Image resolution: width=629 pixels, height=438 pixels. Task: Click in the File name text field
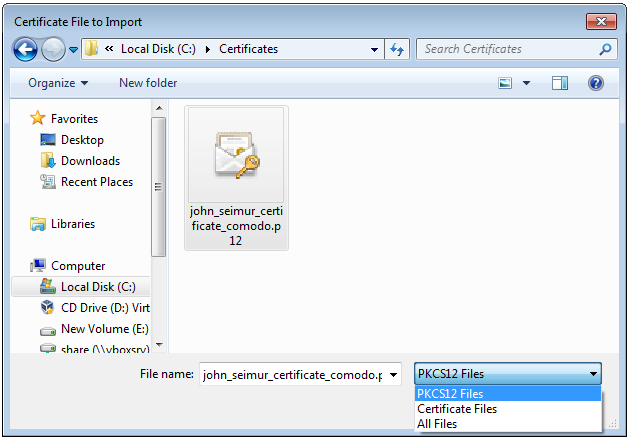click(292, 375)
